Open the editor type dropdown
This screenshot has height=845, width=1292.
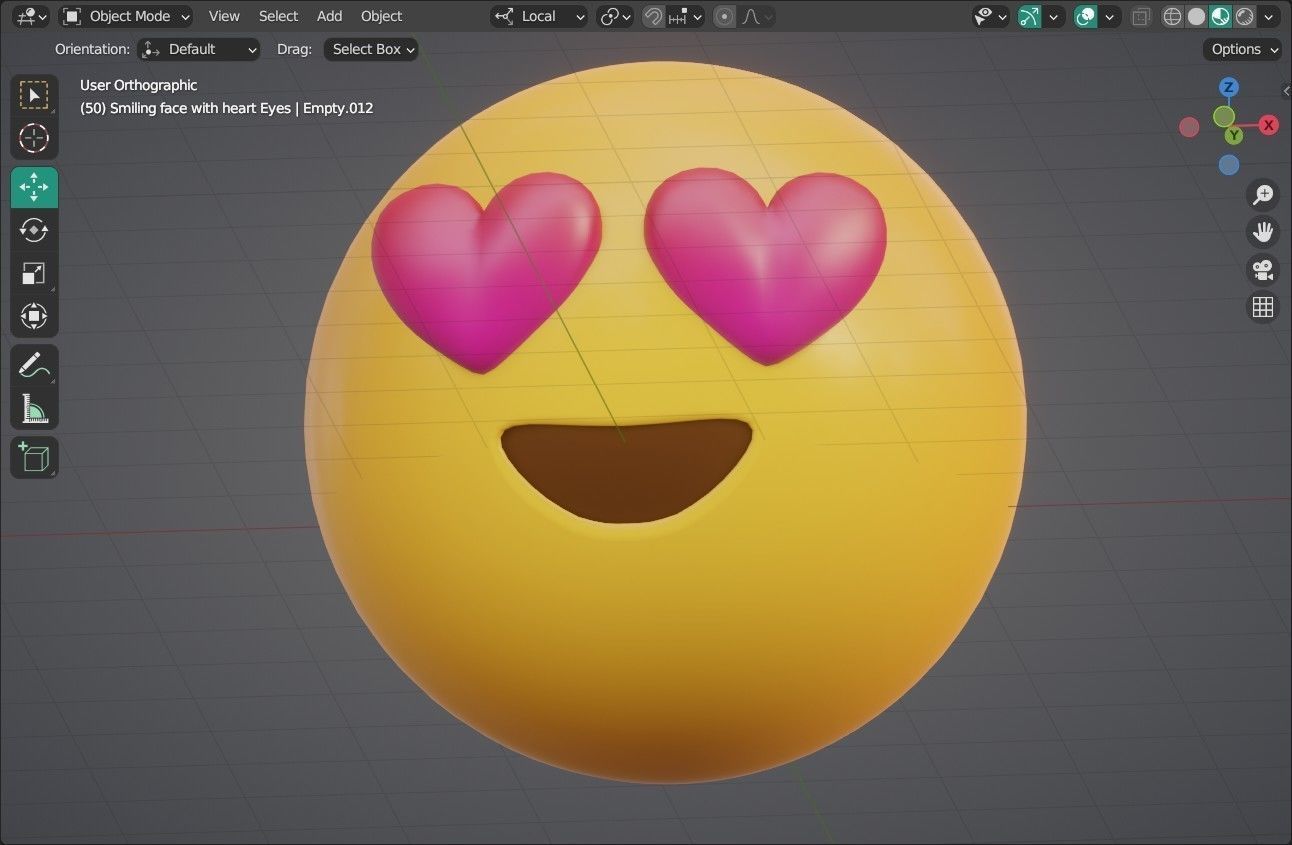32,16
